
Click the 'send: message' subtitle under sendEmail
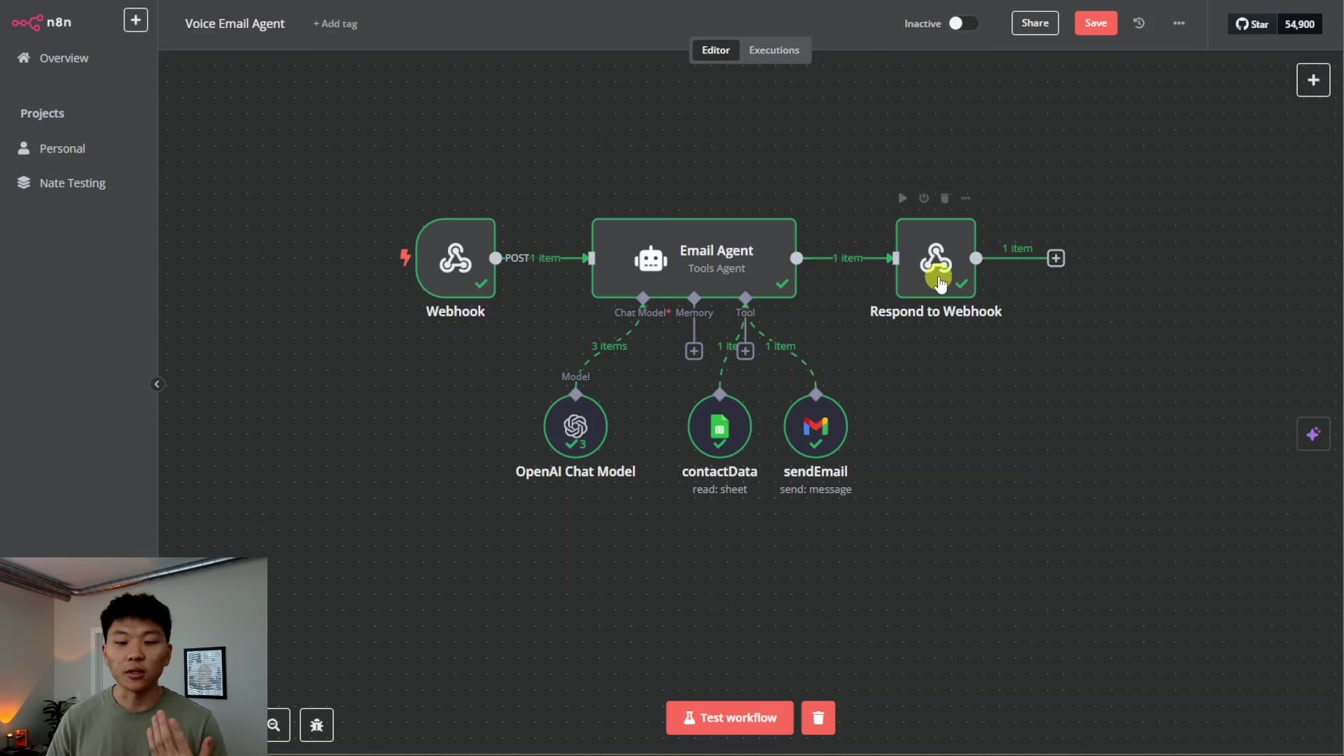pos(815,490)
